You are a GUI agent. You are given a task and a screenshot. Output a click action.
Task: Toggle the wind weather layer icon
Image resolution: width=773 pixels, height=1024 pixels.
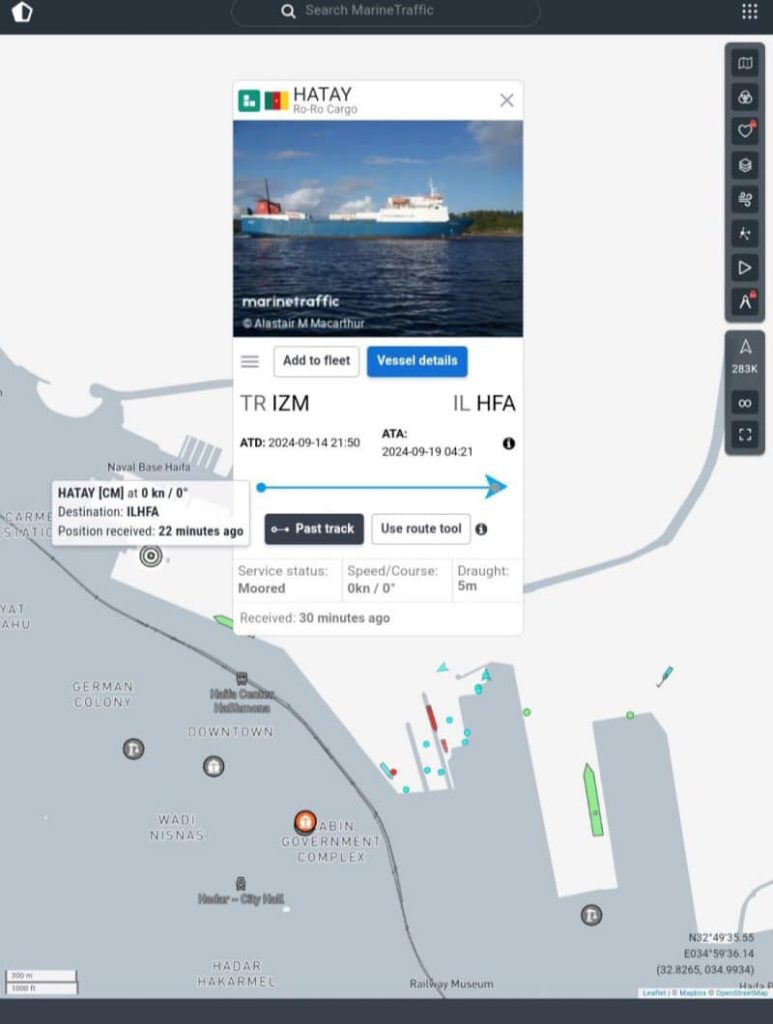[x=745, y=199]
